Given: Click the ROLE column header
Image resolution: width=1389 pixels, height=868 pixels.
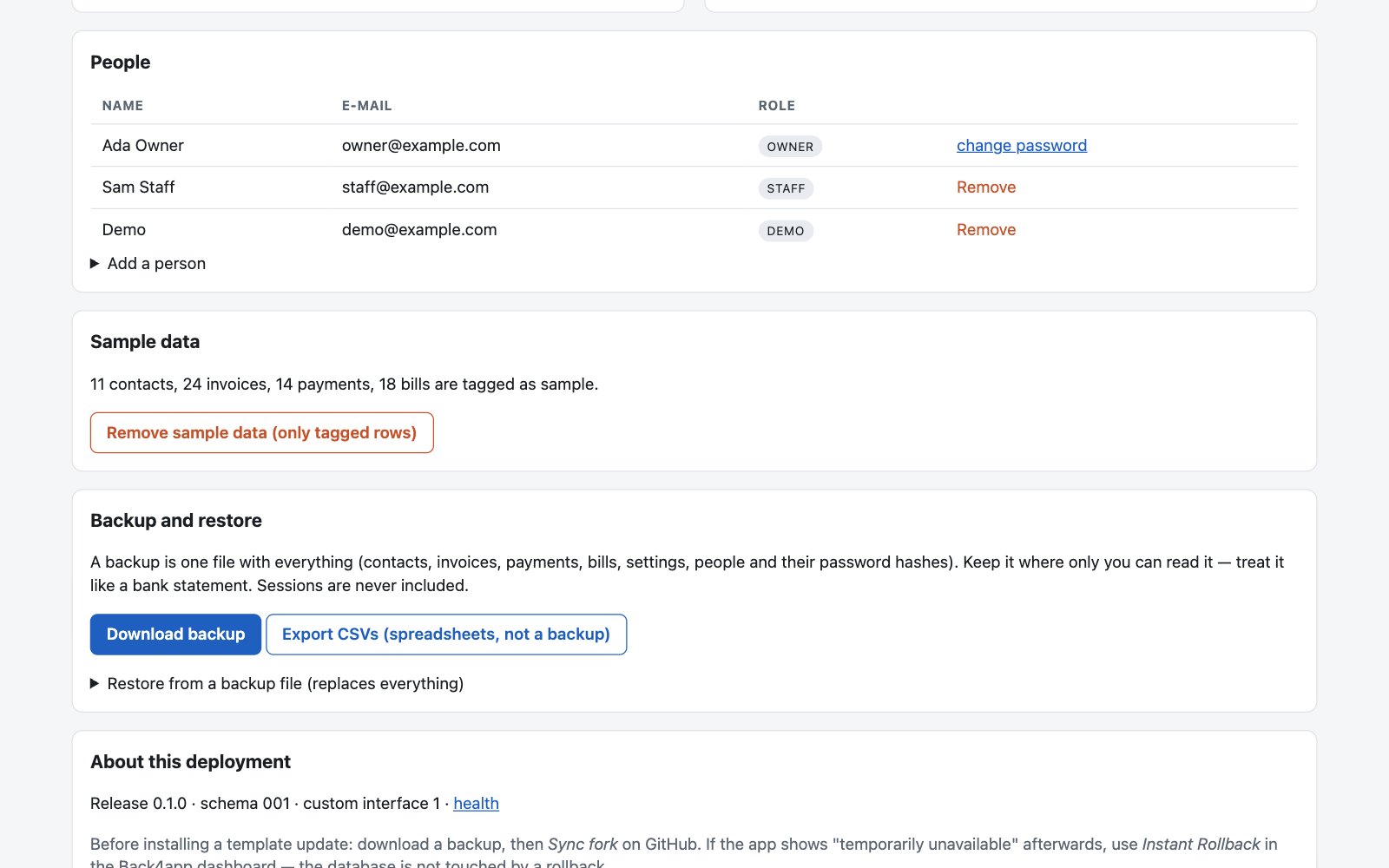Looking at the screenshot, I should [x=776, y=105].
